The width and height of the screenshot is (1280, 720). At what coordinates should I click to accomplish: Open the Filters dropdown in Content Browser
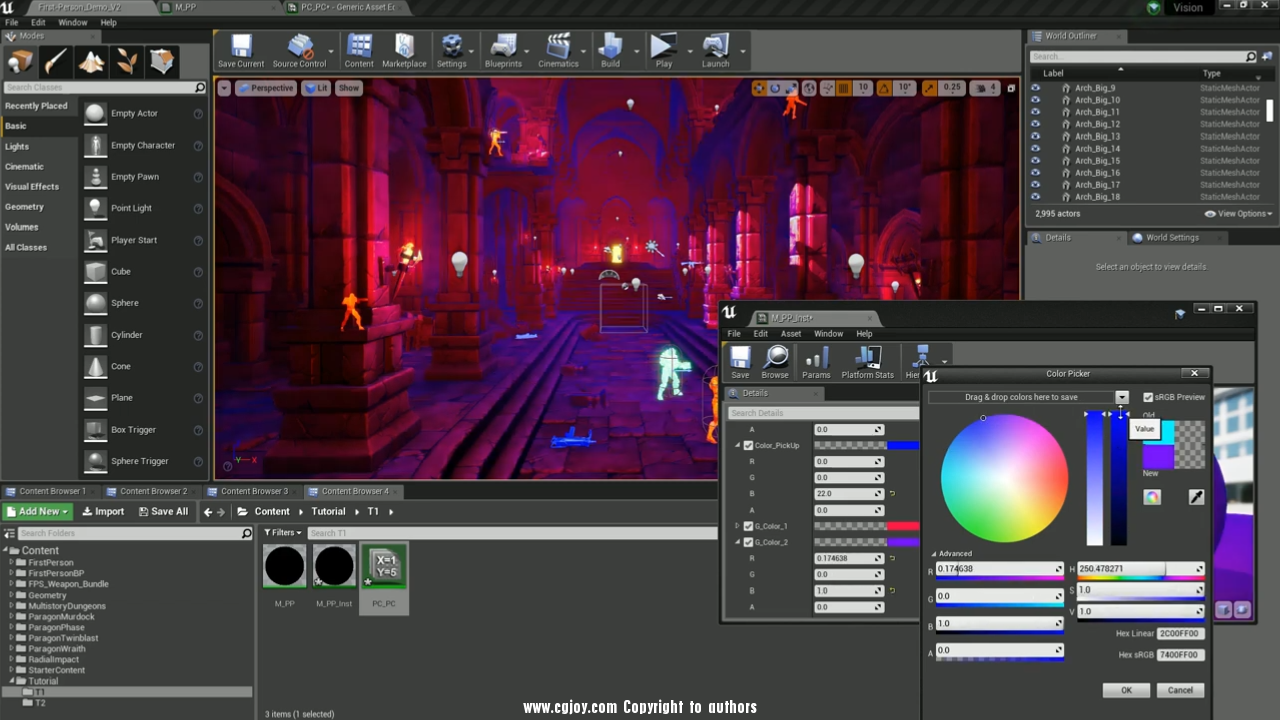tap(285, 533)
